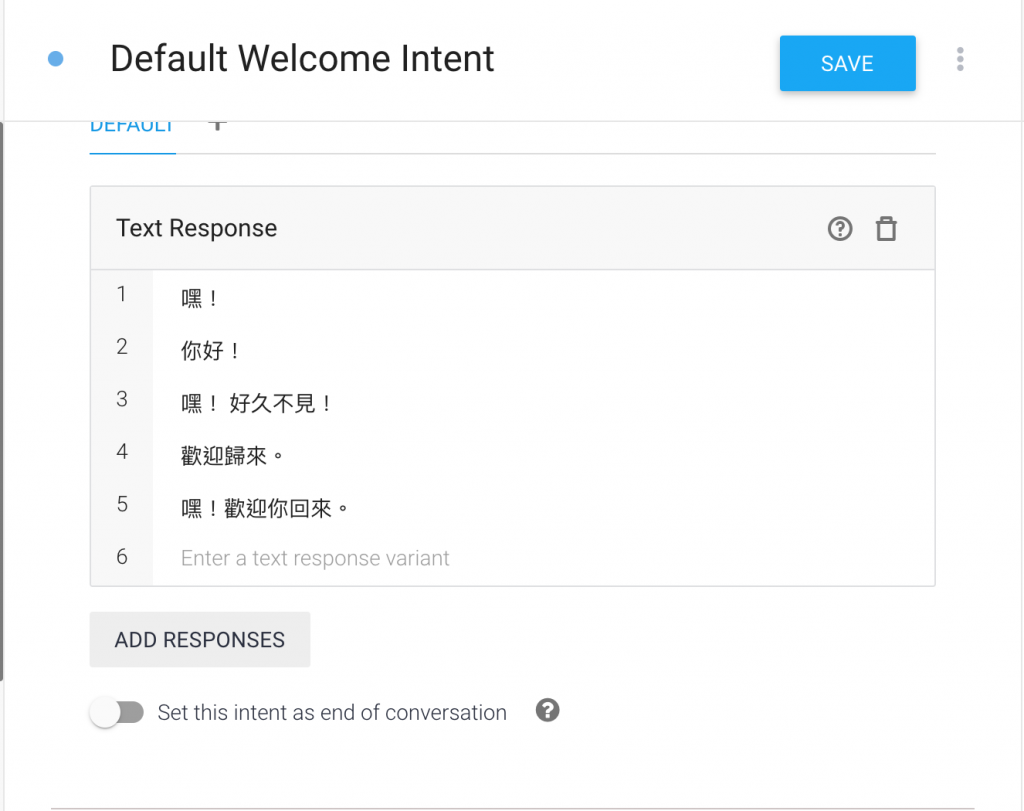Image resolution: width=1024 pixels, height=811 pixels.
Task: Select response row 3 嘿！好久不見！
Action: pos(257,404)
